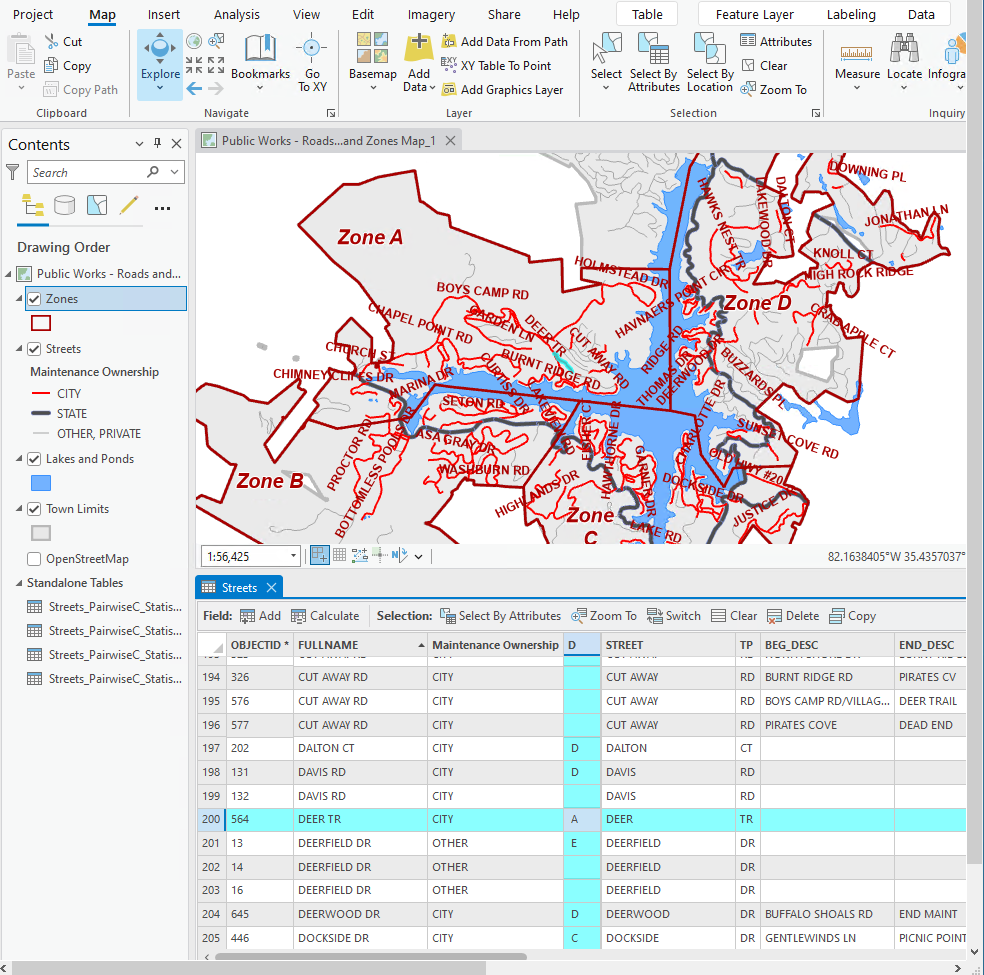Click the Bookmarks icon

click(x=260, y=55)
